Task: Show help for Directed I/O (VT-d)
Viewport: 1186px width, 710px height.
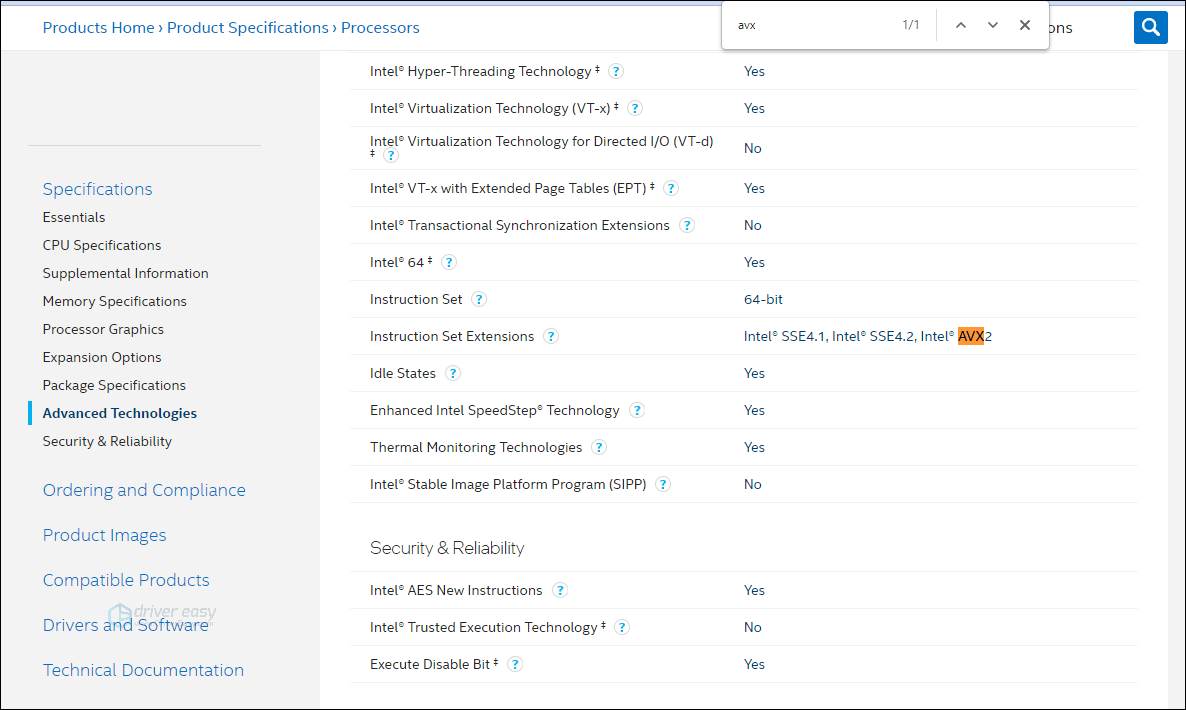Action: point(390,155)
